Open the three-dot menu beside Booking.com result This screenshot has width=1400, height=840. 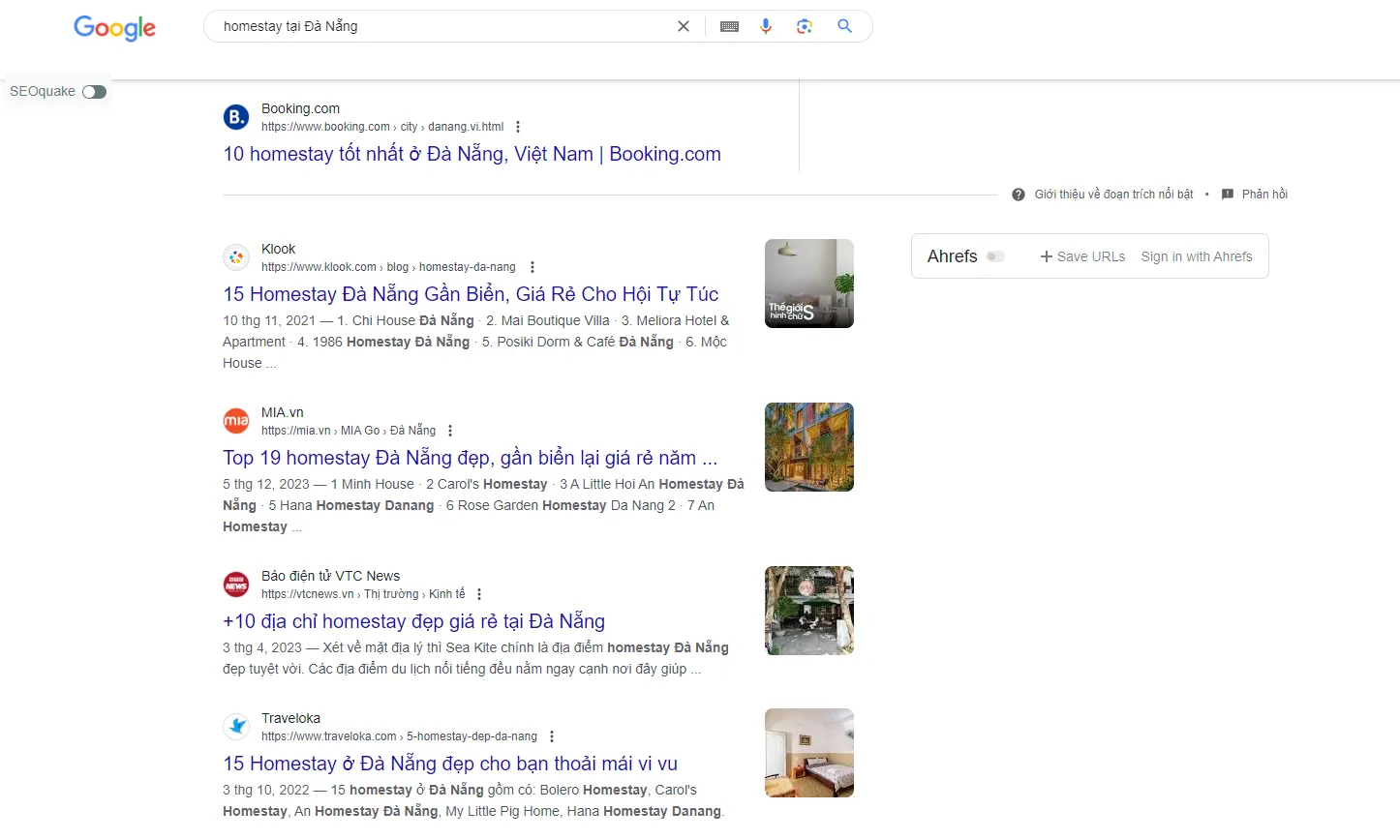(518, 126)
